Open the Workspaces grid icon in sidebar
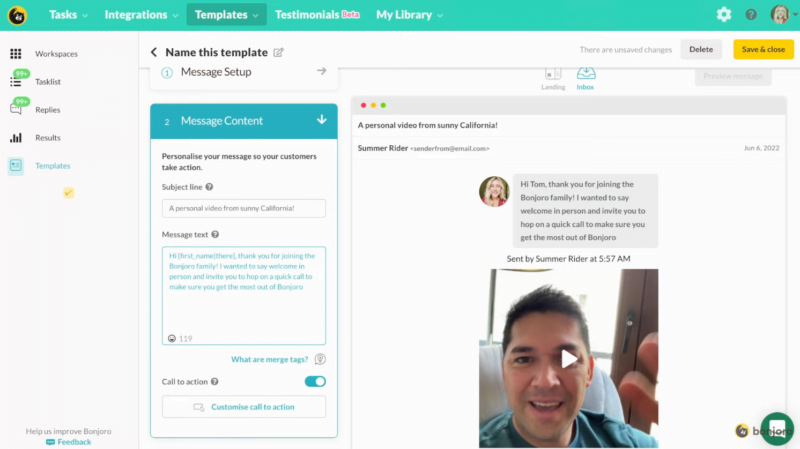The image size is (800, 449). click(16, 54)
